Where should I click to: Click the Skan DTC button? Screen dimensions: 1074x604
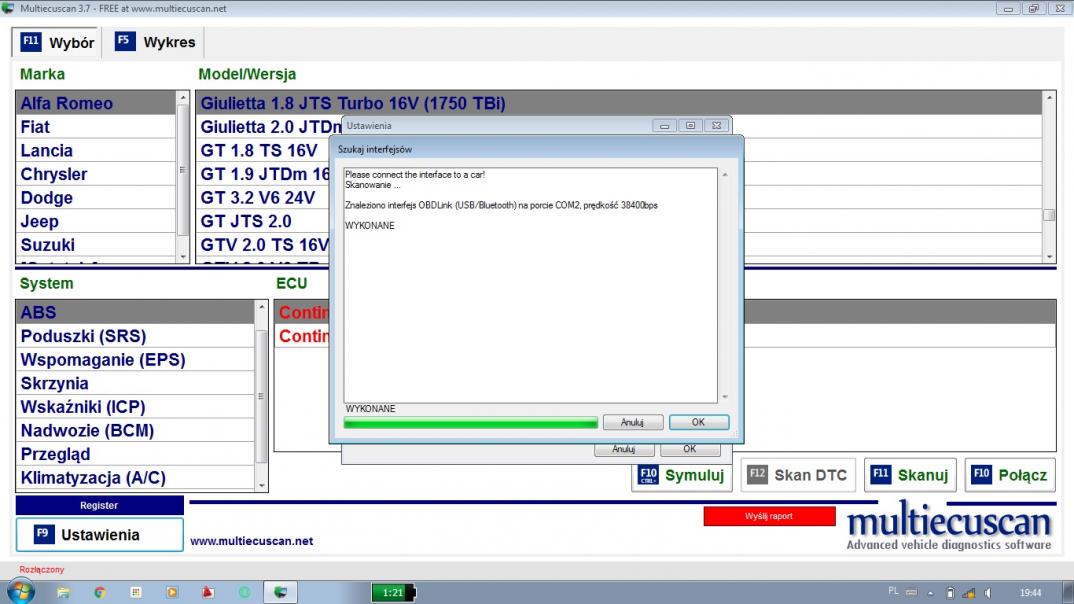tap(798, 475)
